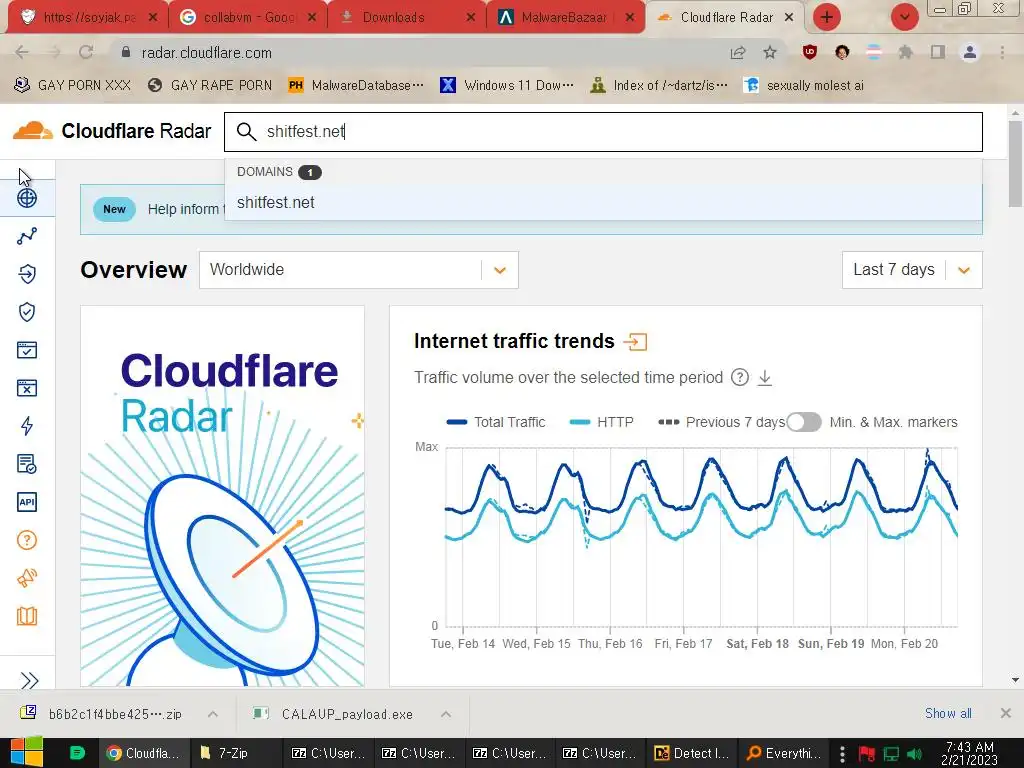This screenshot has width=1024, height=768.
Task: Open the browser side panel icon
Action: pos(938,52)
